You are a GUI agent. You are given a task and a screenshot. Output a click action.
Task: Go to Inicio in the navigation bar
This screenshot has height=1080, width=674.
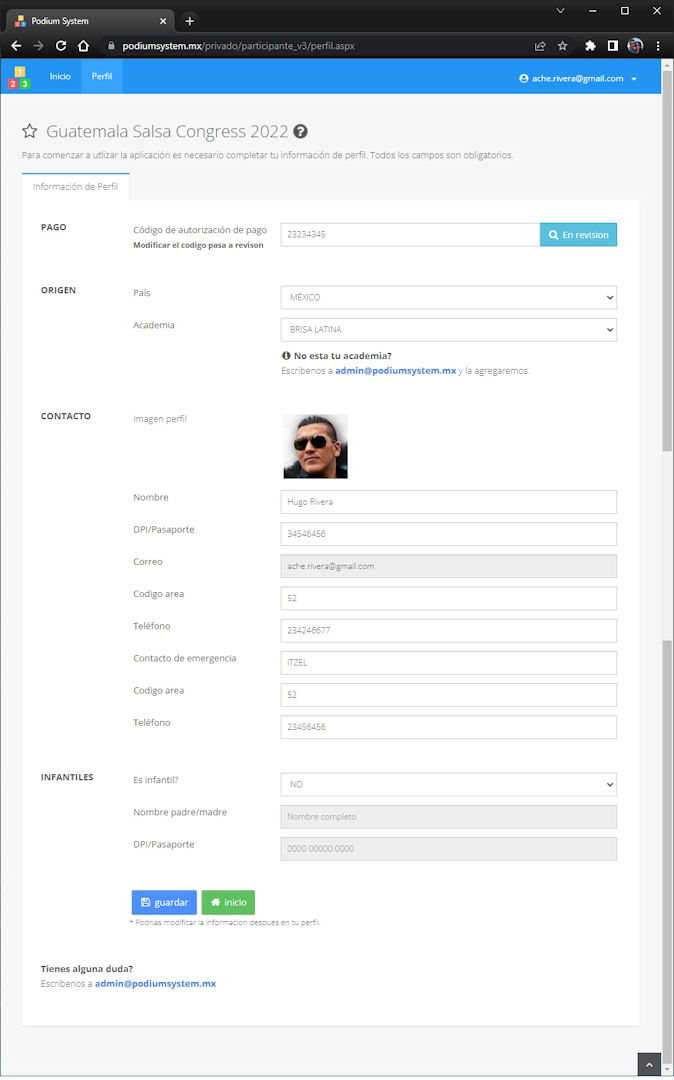[x=60, y=77]
